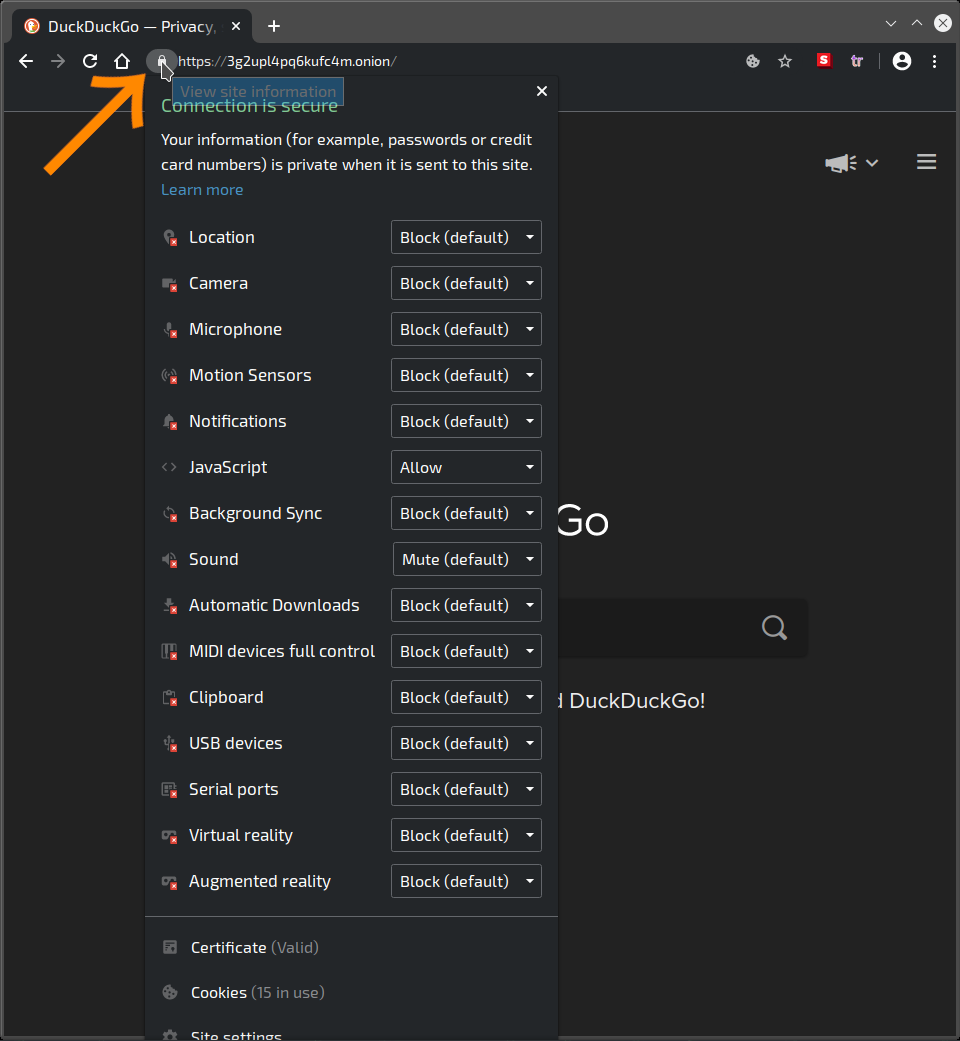
Task: Open the purple tr extension
Action: tap(856, 61)
